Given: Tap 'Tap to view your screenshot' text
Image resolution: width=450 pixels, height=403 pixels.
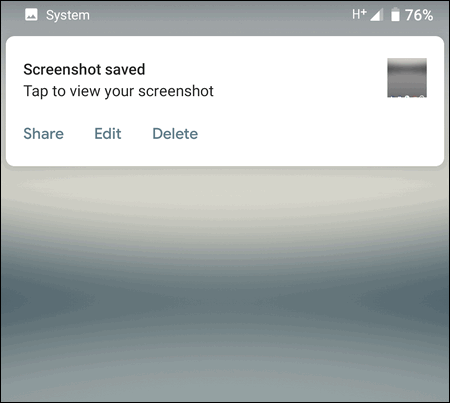Looking at the screenshot, I should [118, 91].
